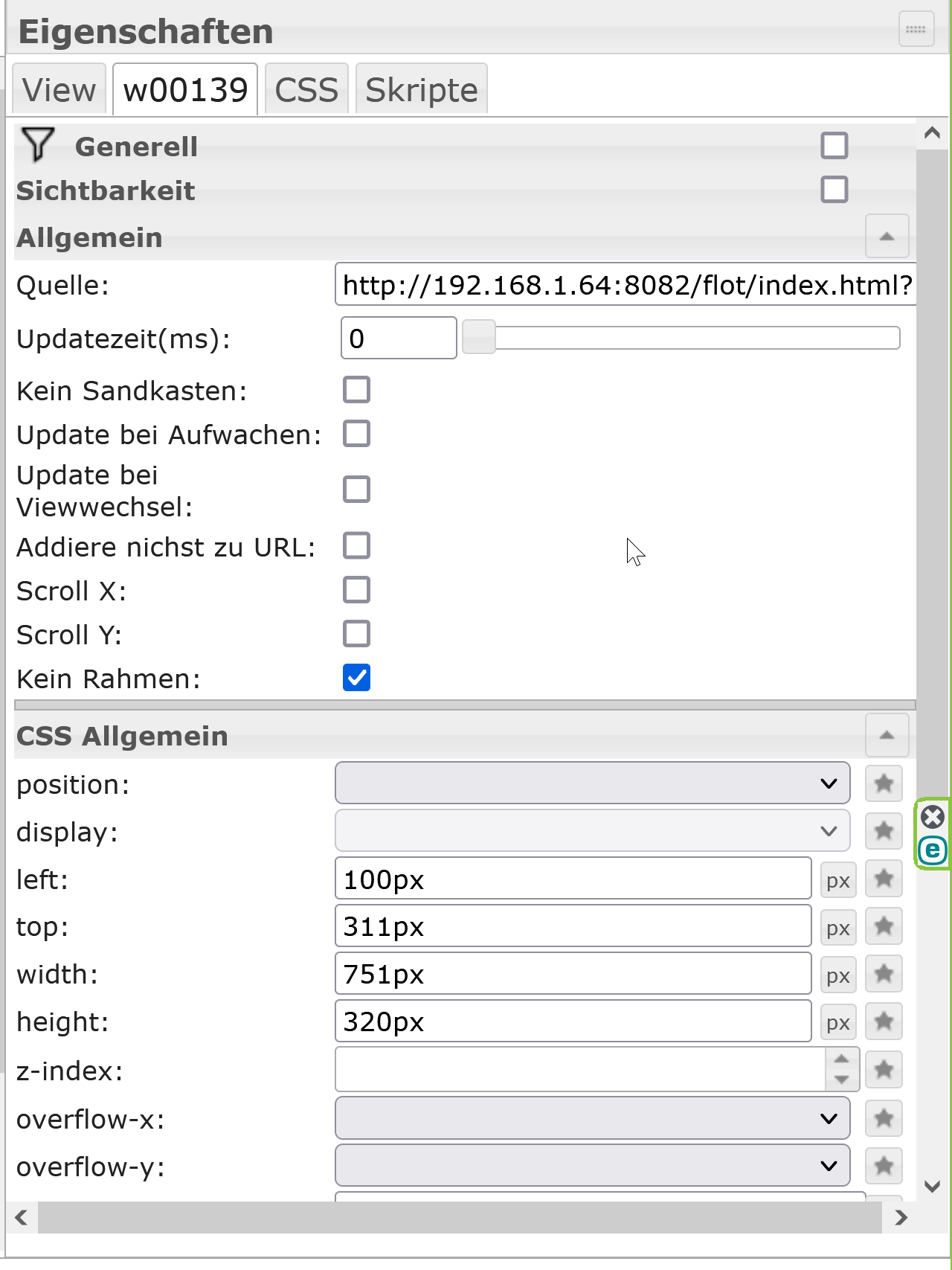
Task: Enable Kein Sandkasten checkbox
Action: click(x=357, y=389)
